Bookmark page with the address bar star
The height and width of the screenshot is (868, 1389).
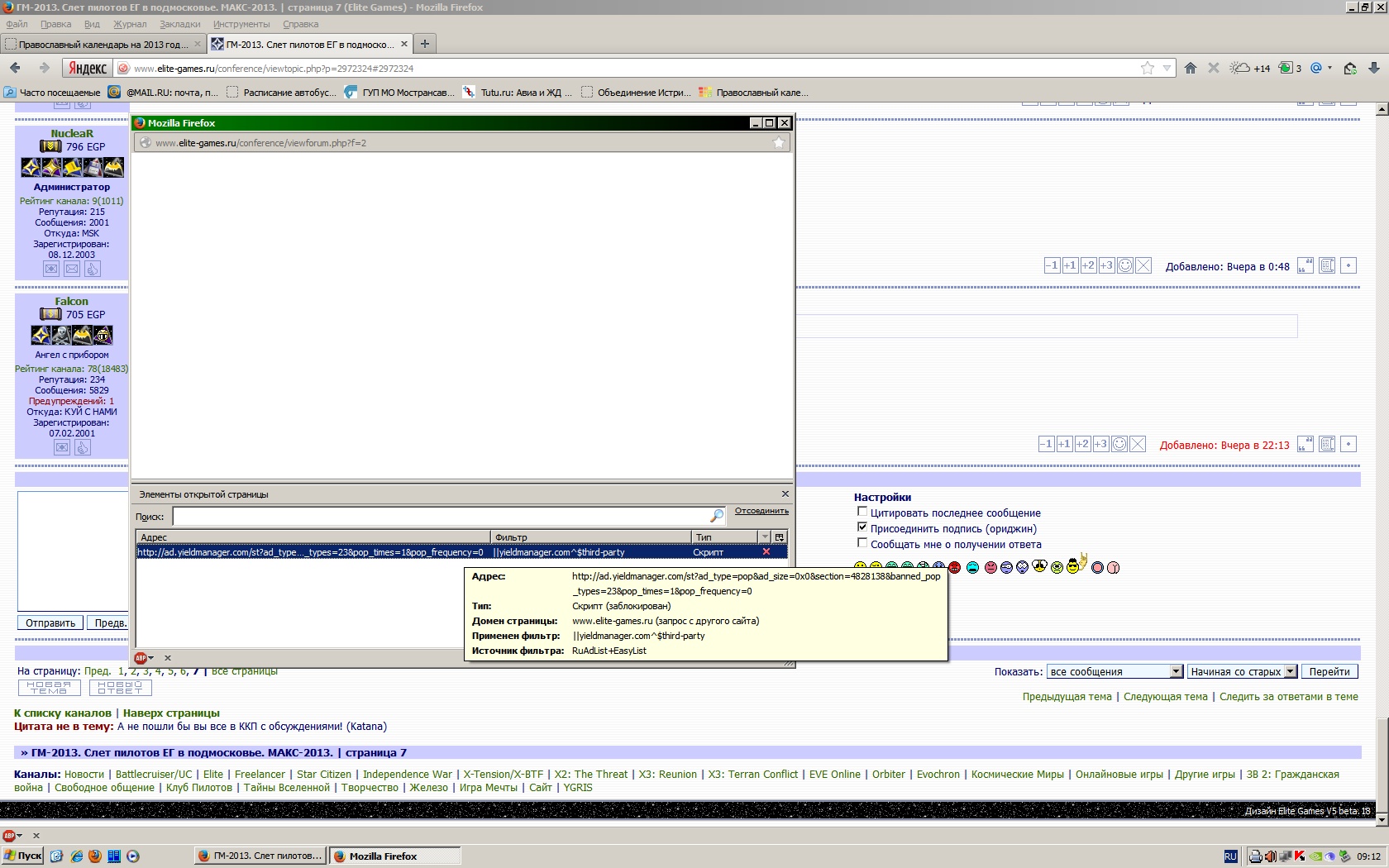(1148, 69)
